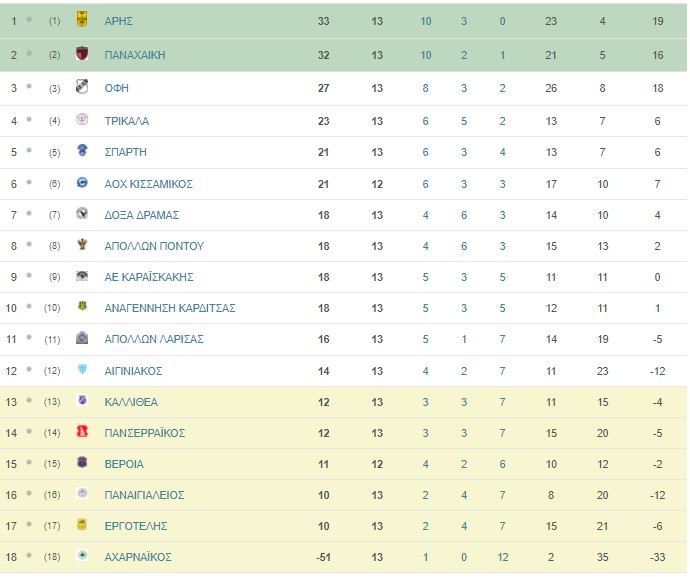Image resolution: width=690 pixels, height=577 pixels.
Task: Click the ΑΟΧ ΚΙΣΣΑΜΙΚΟΣ round blue logo
Action: pyautogui.click(x=82, y=182)
